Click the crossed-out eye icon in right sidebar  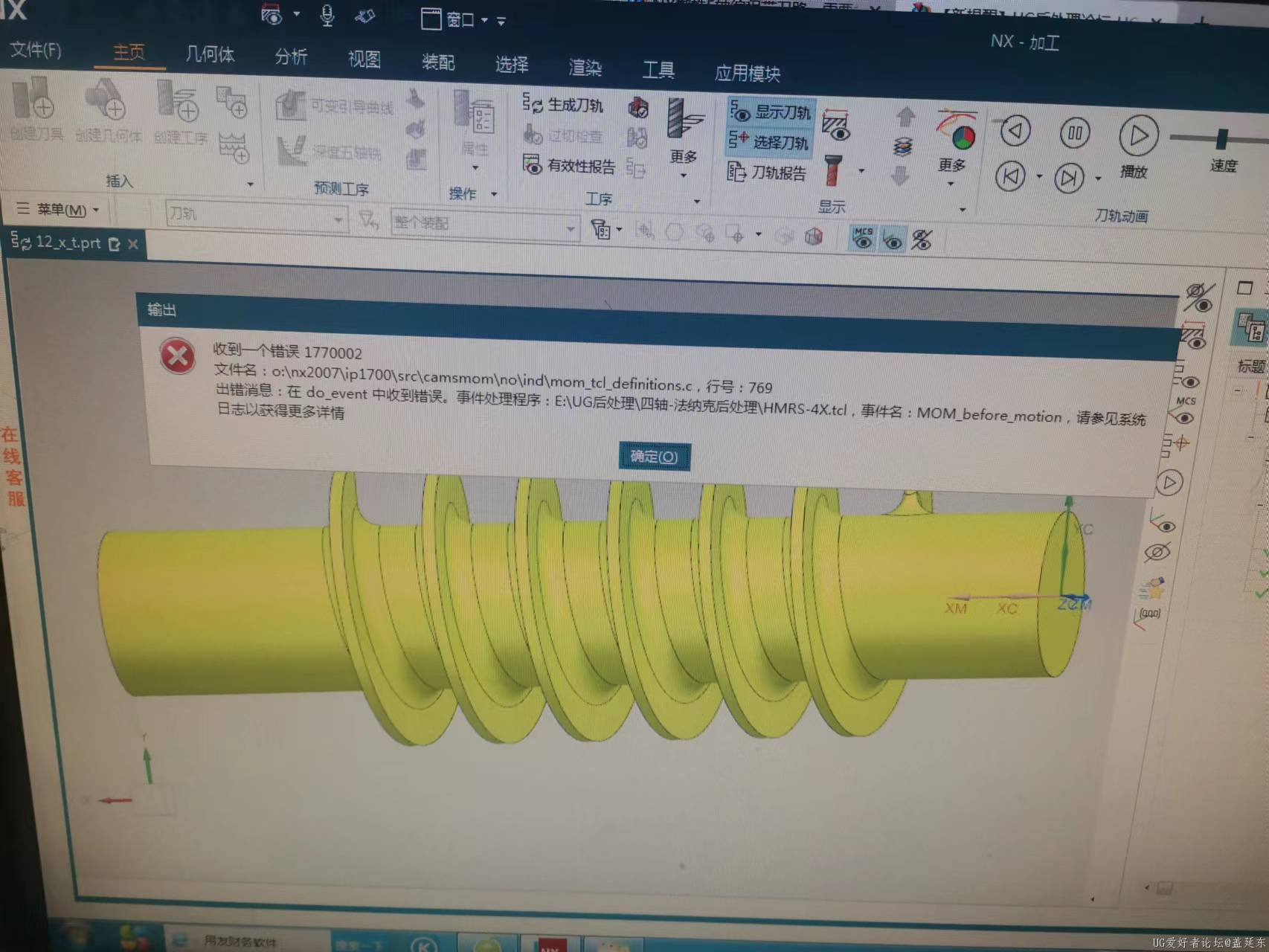click(1157, 552)
